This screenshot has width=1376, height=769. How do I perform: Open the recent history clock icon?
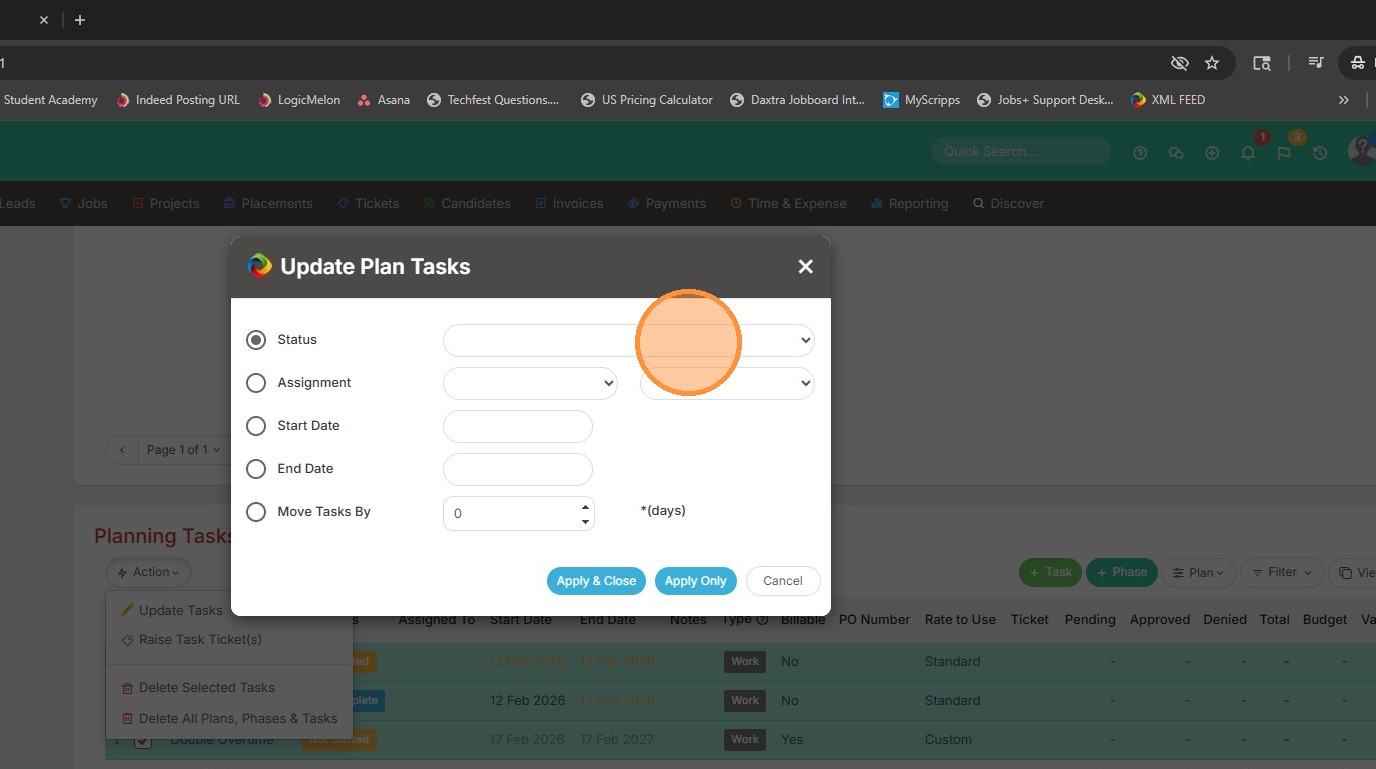pos(1320,153)
